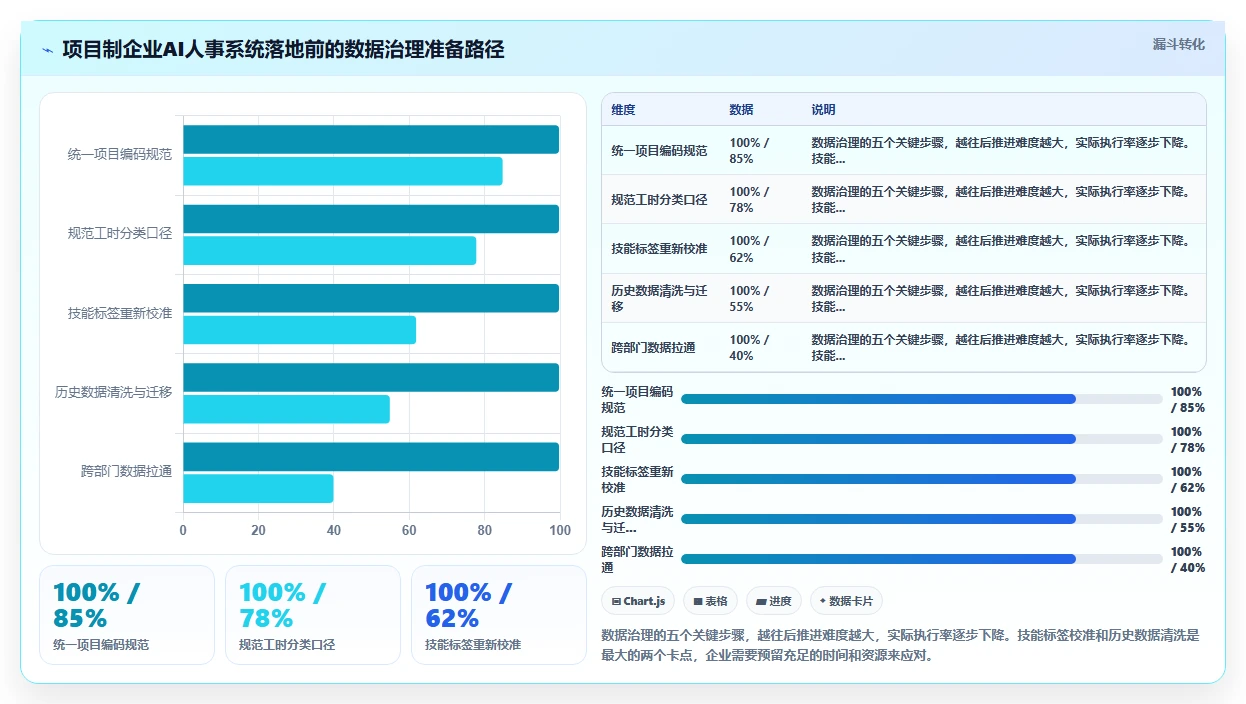Screen dimensions: 1246x704
Task: Click table value 100% / 85%
Action: tap(750, 150)
